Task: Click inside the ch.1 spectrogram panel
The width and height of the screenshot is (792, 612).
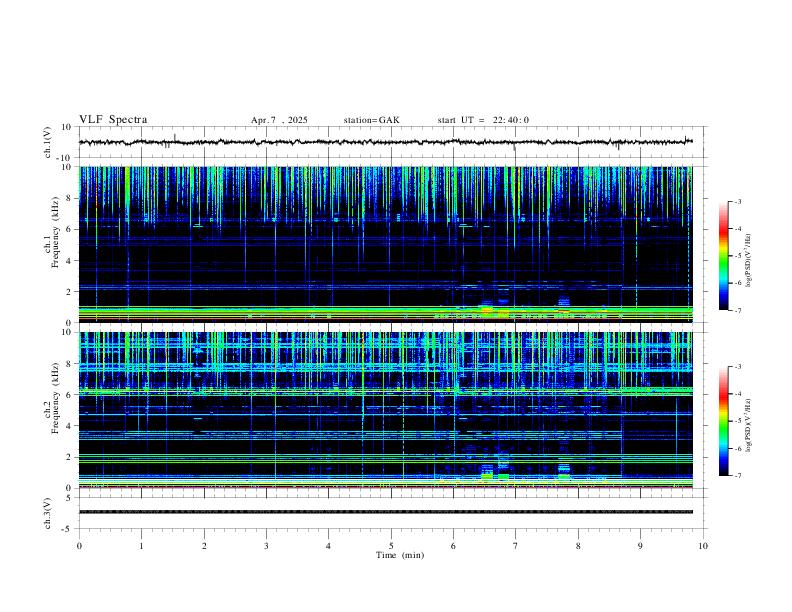Action: tap(386, 244)
